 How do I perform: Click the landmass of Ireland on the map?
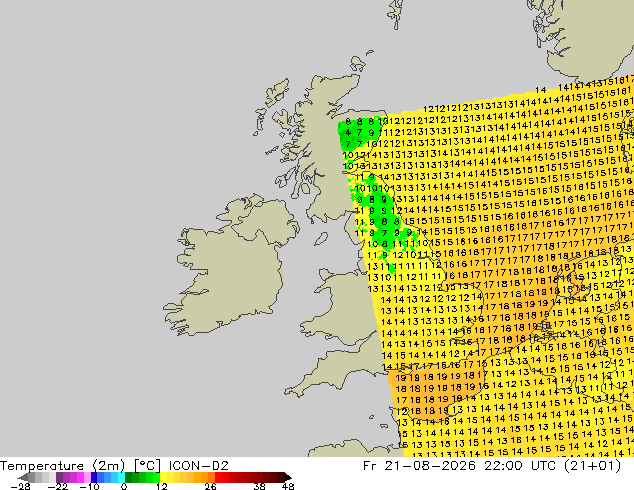point(230,267)
